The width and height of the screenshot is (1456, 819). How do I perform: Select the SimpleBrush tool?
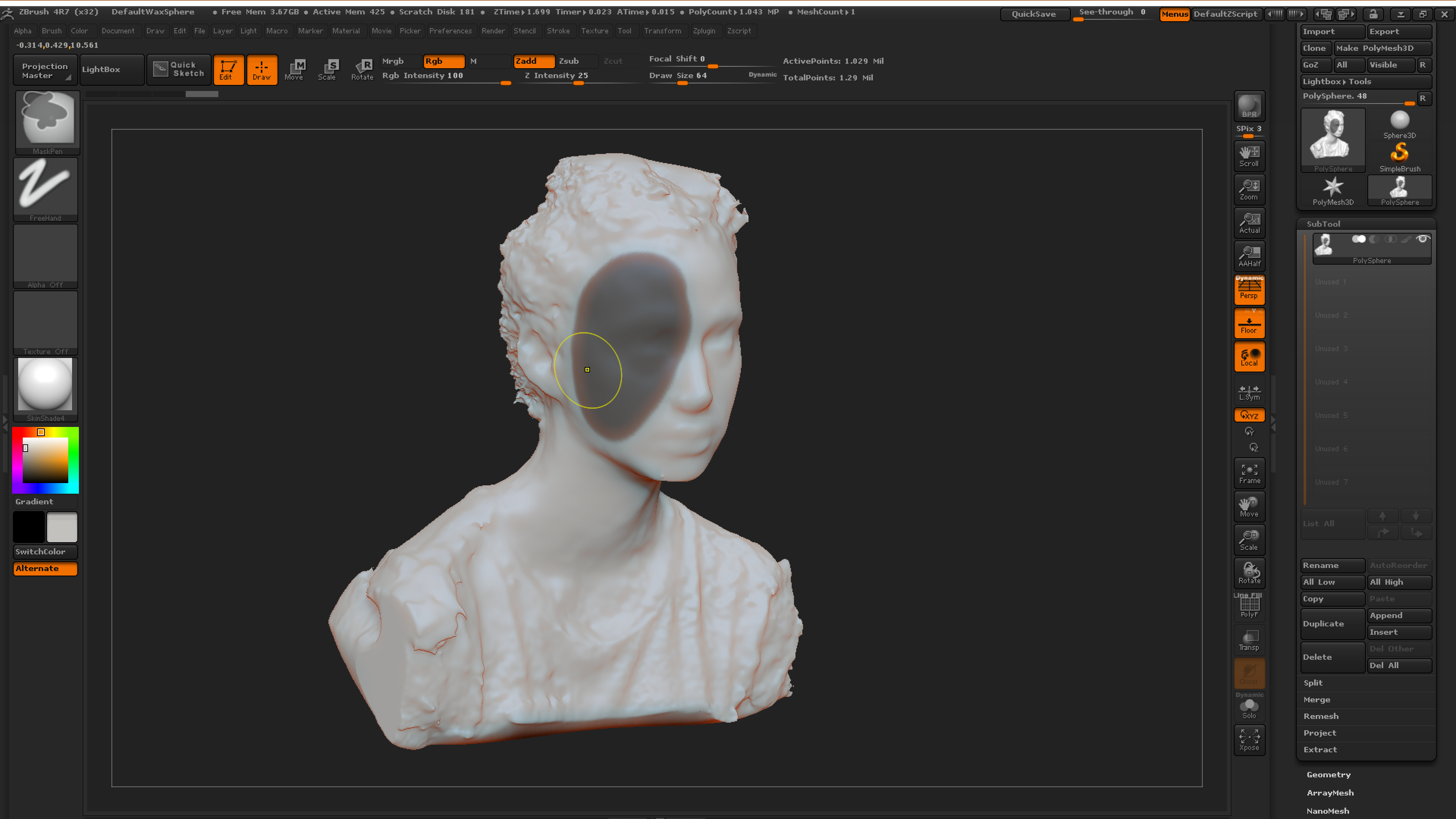pyautogui.click(x=1399, y=157)
